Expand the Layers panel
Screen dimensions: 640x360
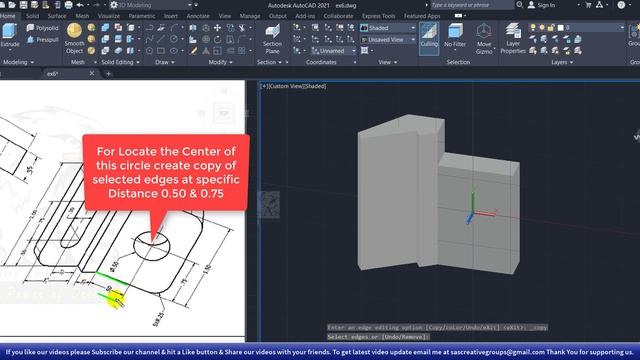click(x=562, y=62)
